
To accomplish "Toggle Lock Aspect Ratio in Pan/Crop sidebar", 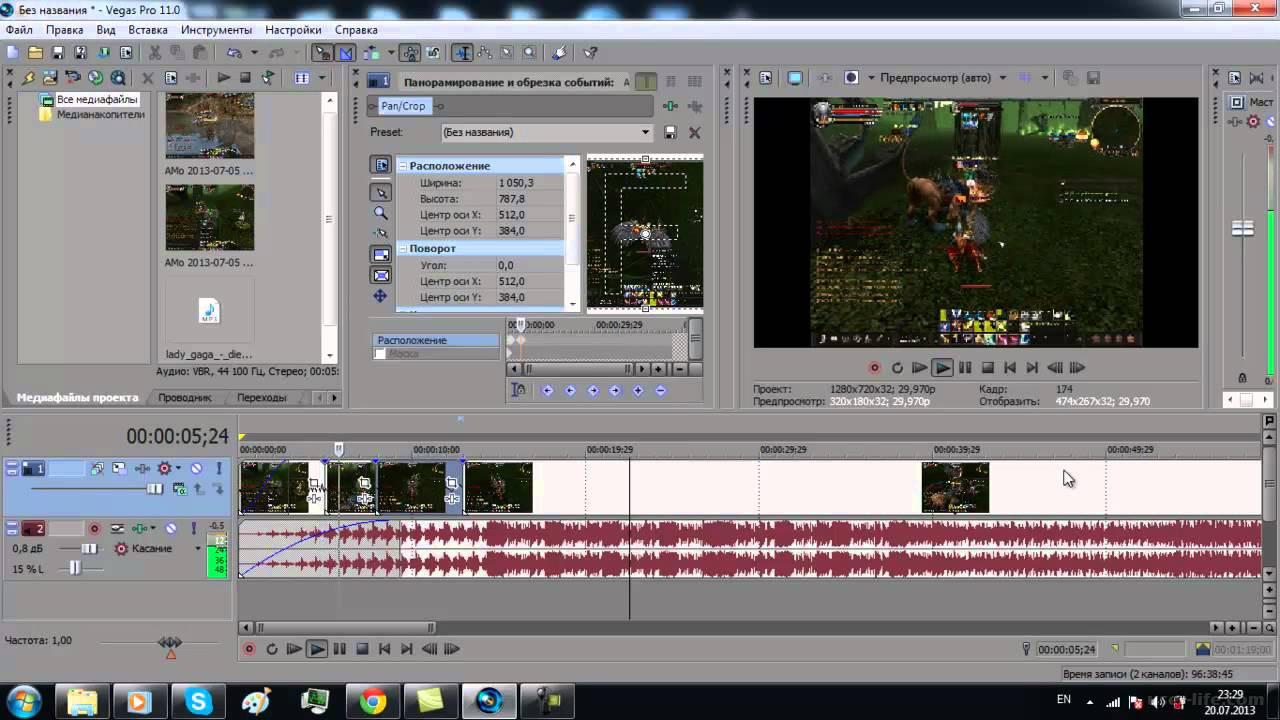I will [380, 255].
